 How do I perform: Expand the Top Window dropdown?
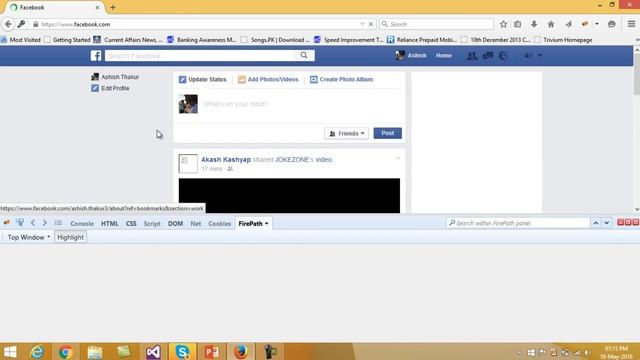click(29, 237)
